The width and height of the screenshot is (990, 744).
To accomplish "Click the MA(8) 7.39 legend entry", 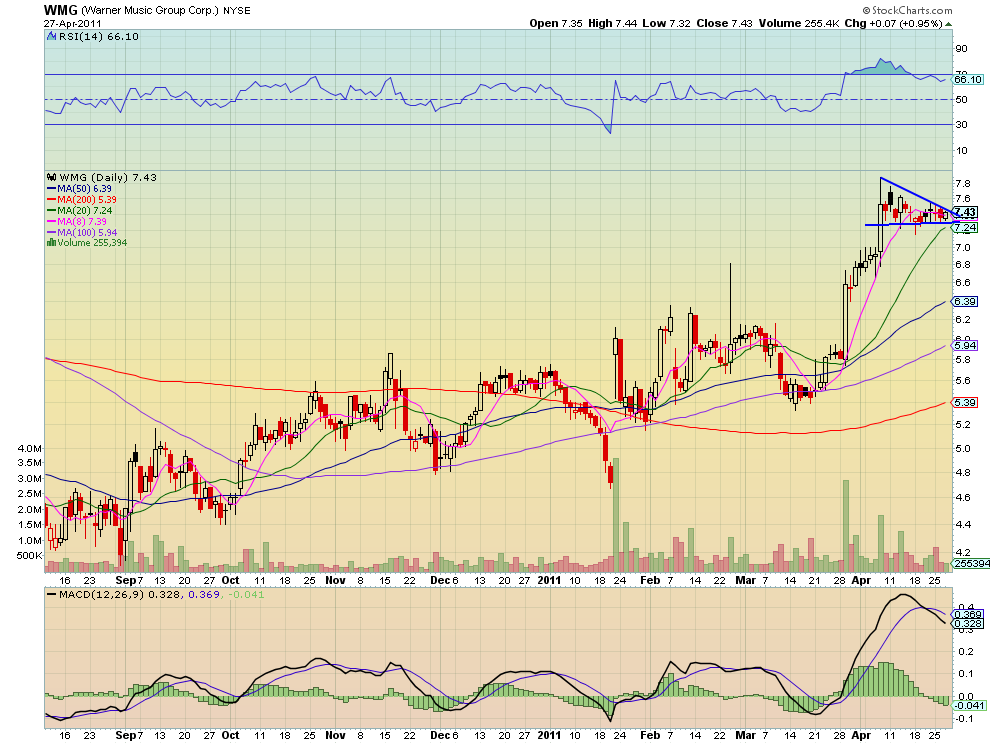I will [77, 222].
